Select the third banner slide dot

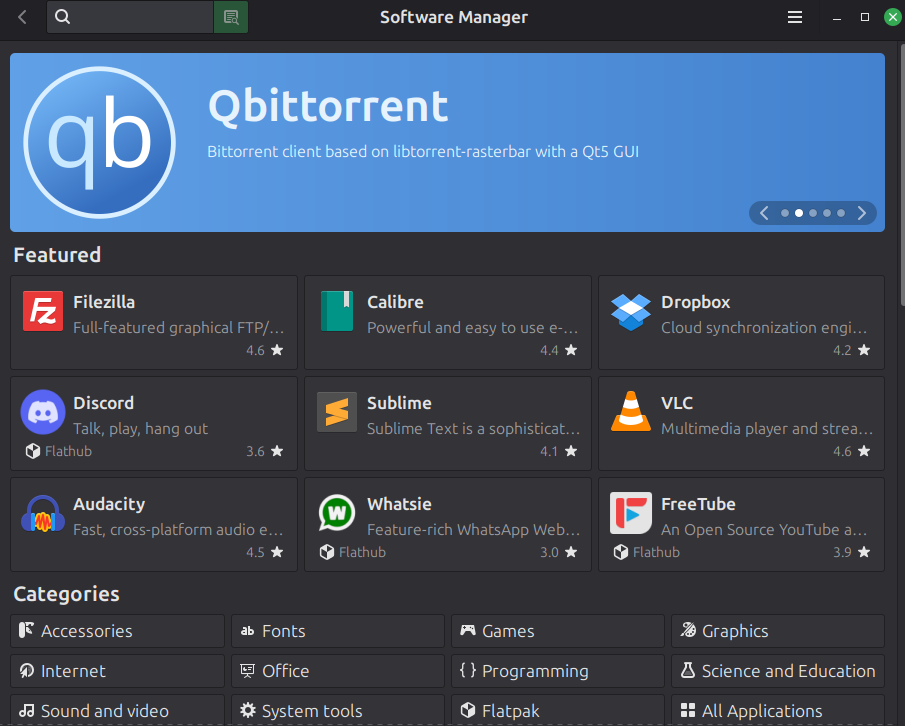[813, 213]
